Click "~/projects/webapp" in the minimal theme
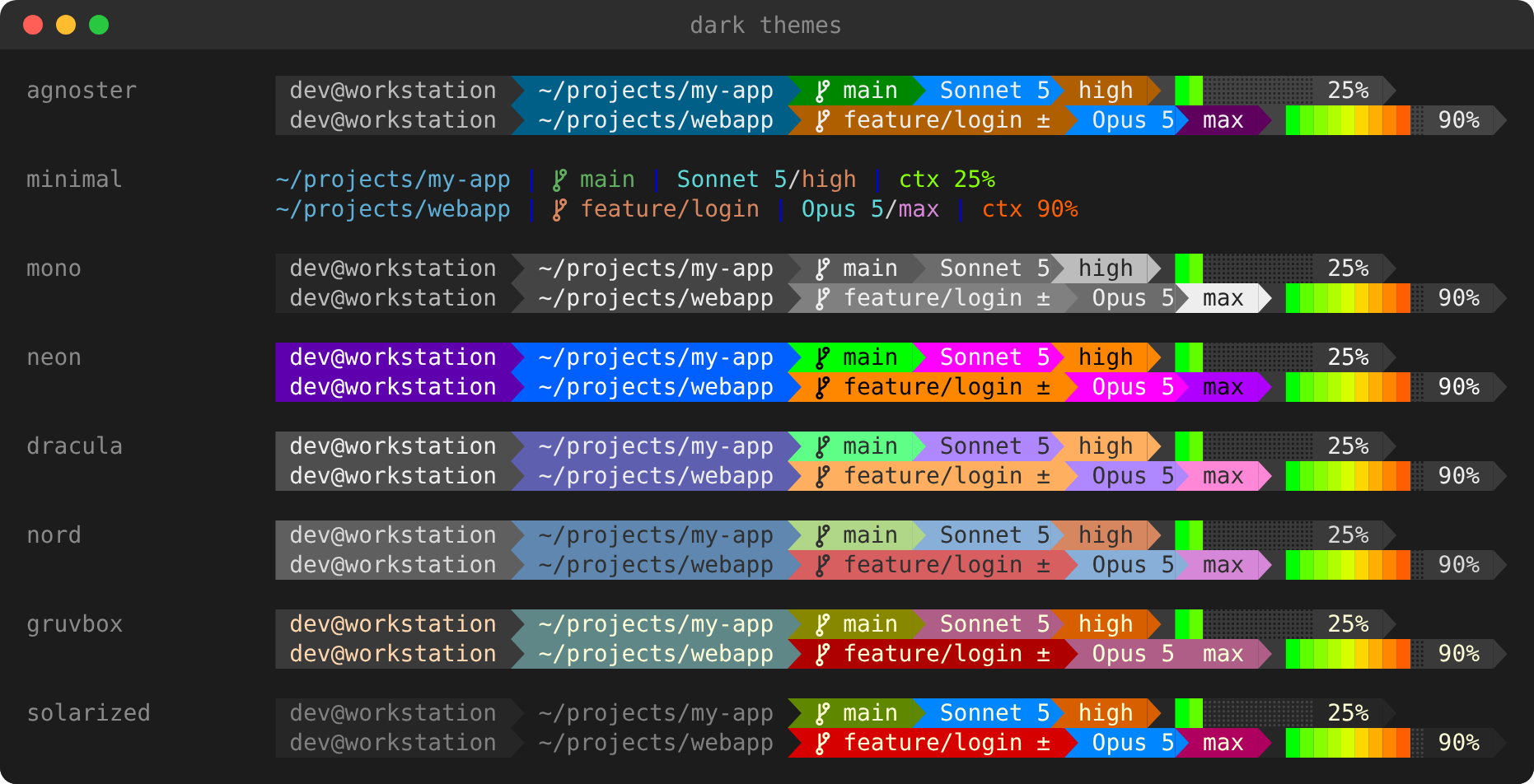The image size is (1534, 784). pyautogui.click(x=393, y=209)
